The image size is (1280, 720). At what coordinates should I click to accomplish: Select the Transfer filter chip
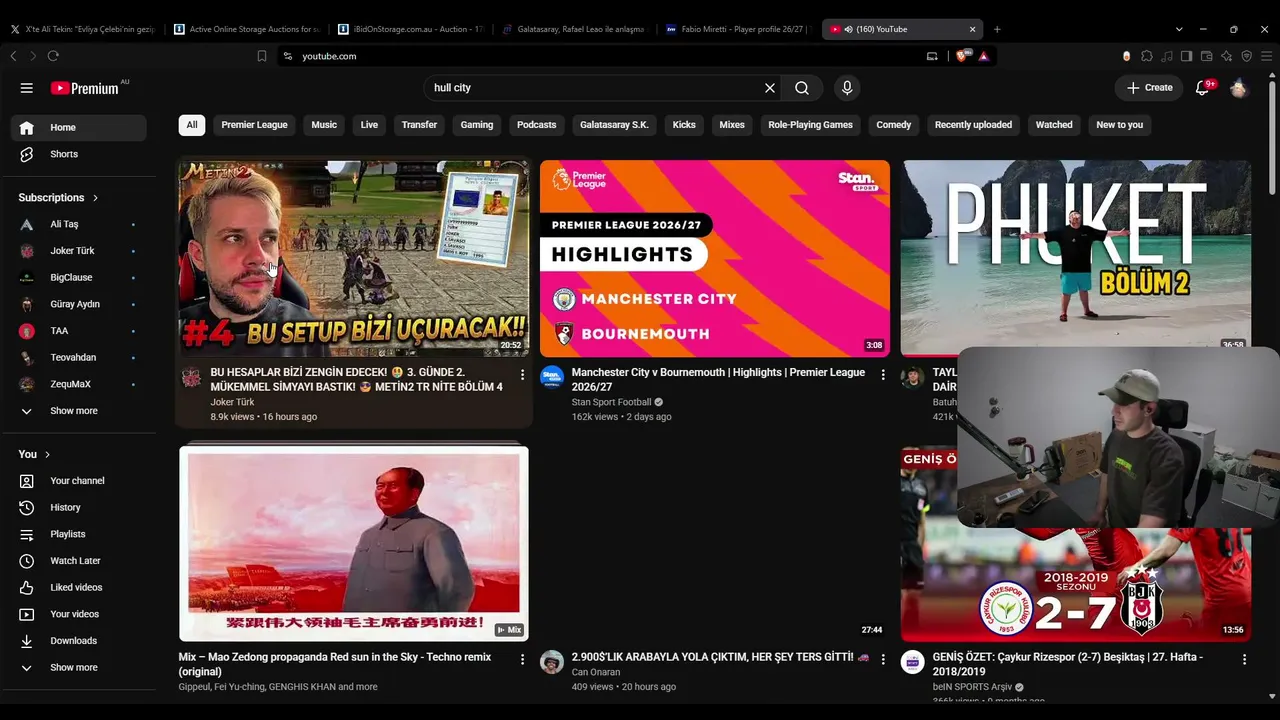pyautogui.click(x=419, y=125)
